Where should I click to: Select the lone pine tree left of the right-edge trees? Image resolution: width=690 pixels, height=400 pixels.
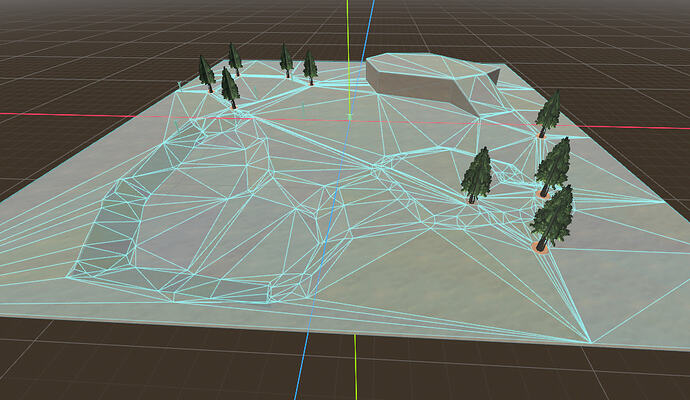[477, 175]
